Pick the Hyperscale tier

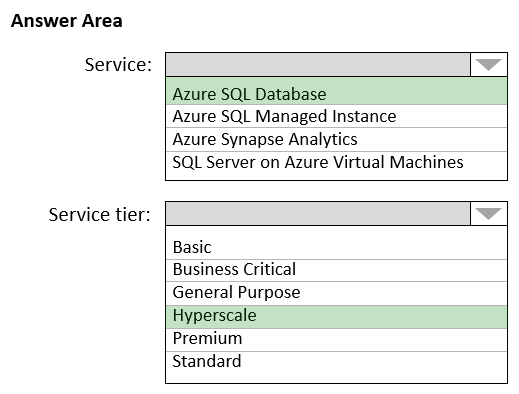(336, 317)
